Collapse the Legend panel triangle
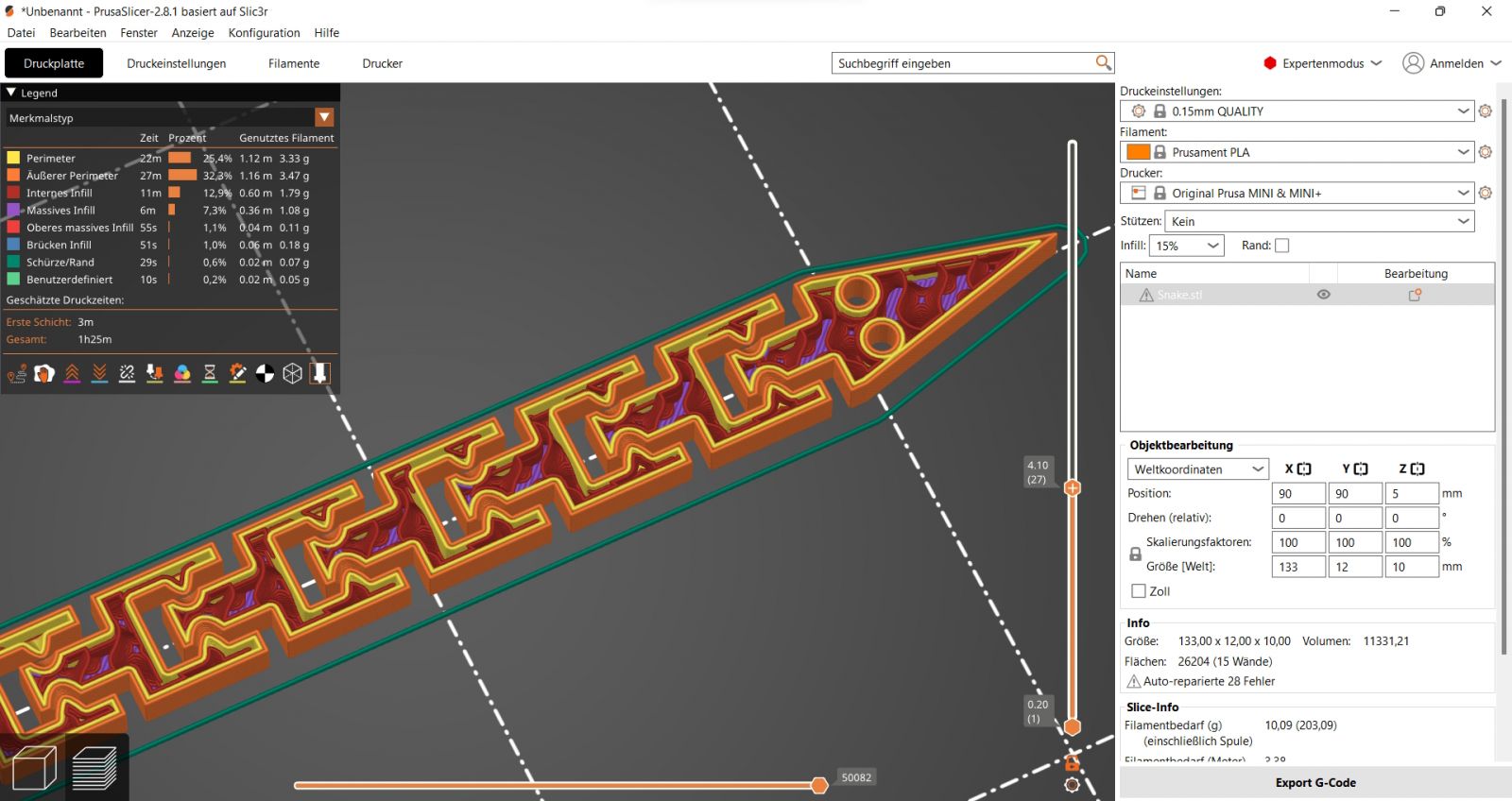1512x801 pixels. tap(11, 93)
